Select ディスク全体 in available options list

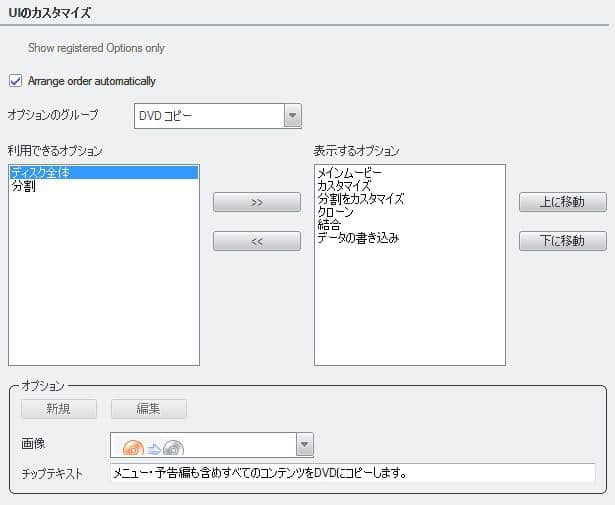pyautogui.click(x=104, y=173)
